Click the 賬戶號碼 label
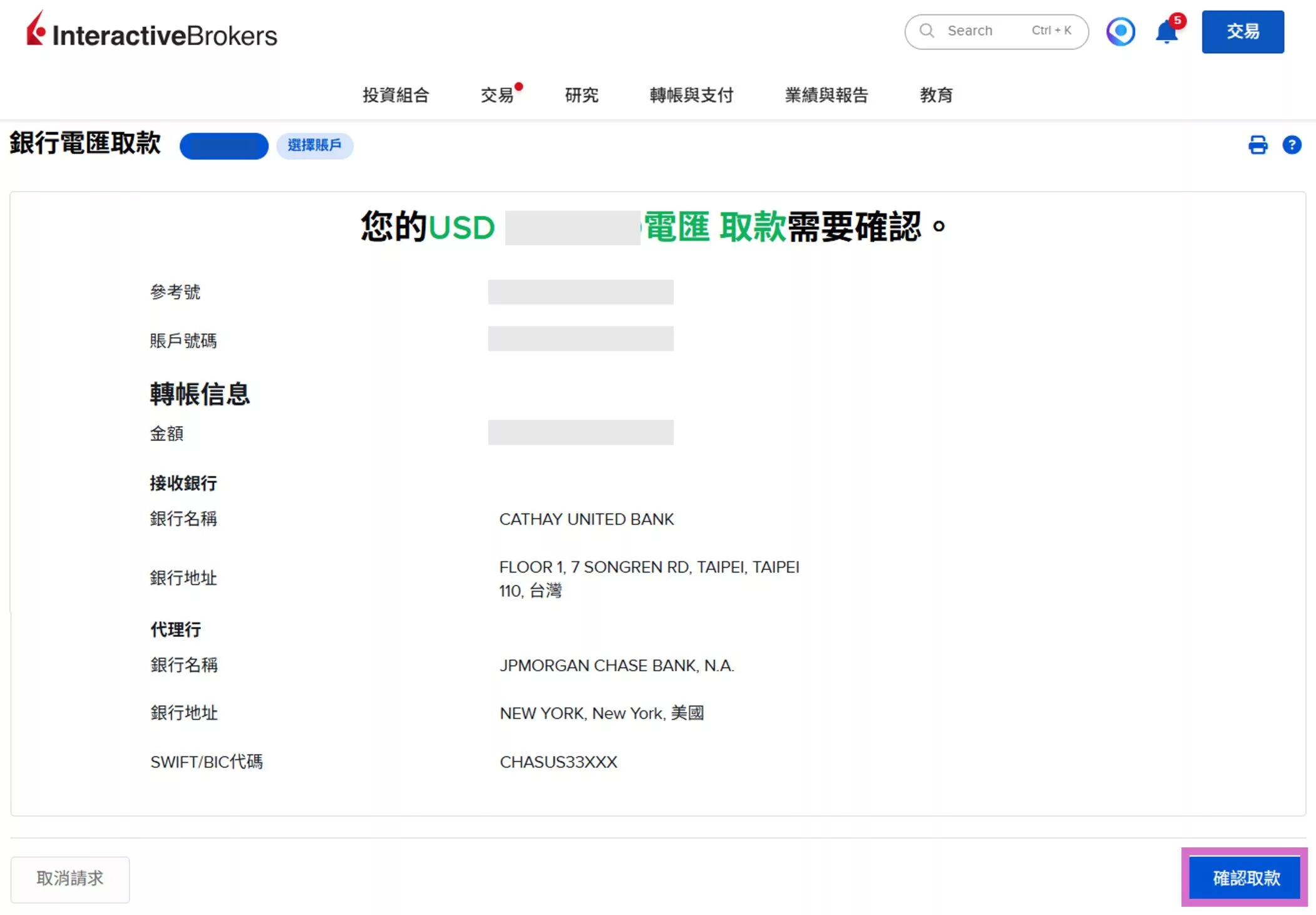The image size is (1316, 915). tap(183, 341)
